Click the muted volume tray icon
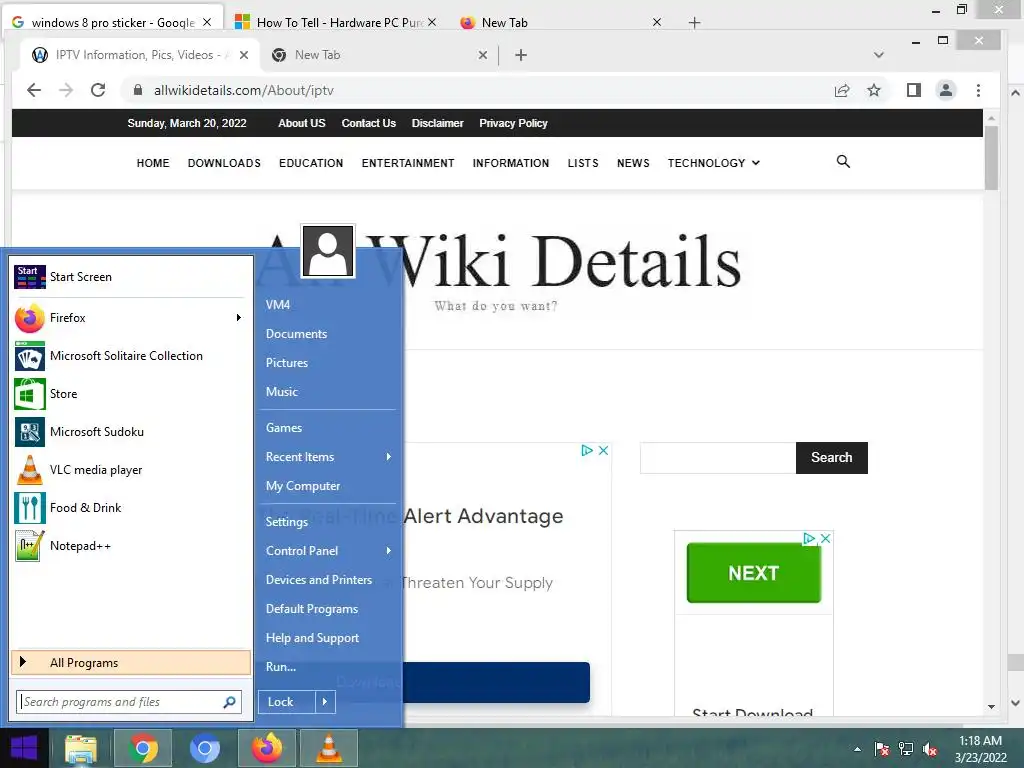Screen dimensions: 1024x768 pyautogui.click(x=930, y=749)
